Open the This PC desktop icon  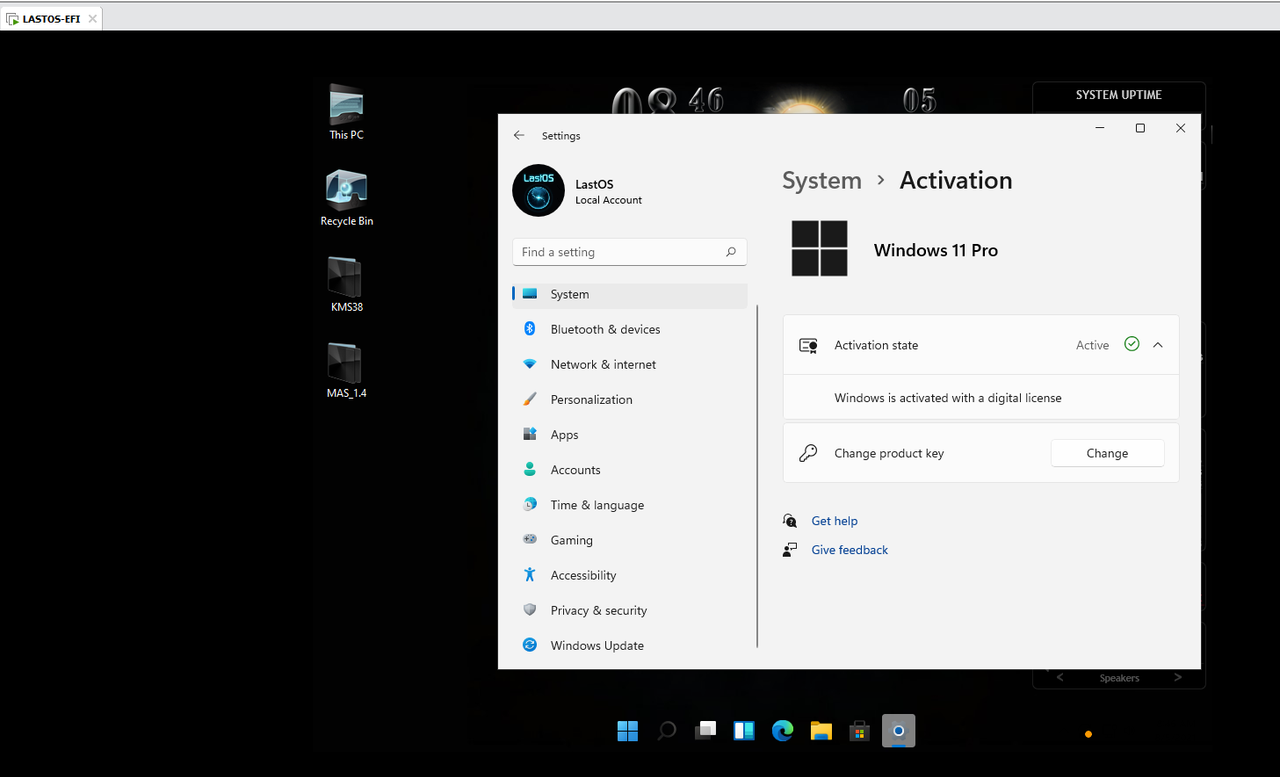(x=346, y=112)
